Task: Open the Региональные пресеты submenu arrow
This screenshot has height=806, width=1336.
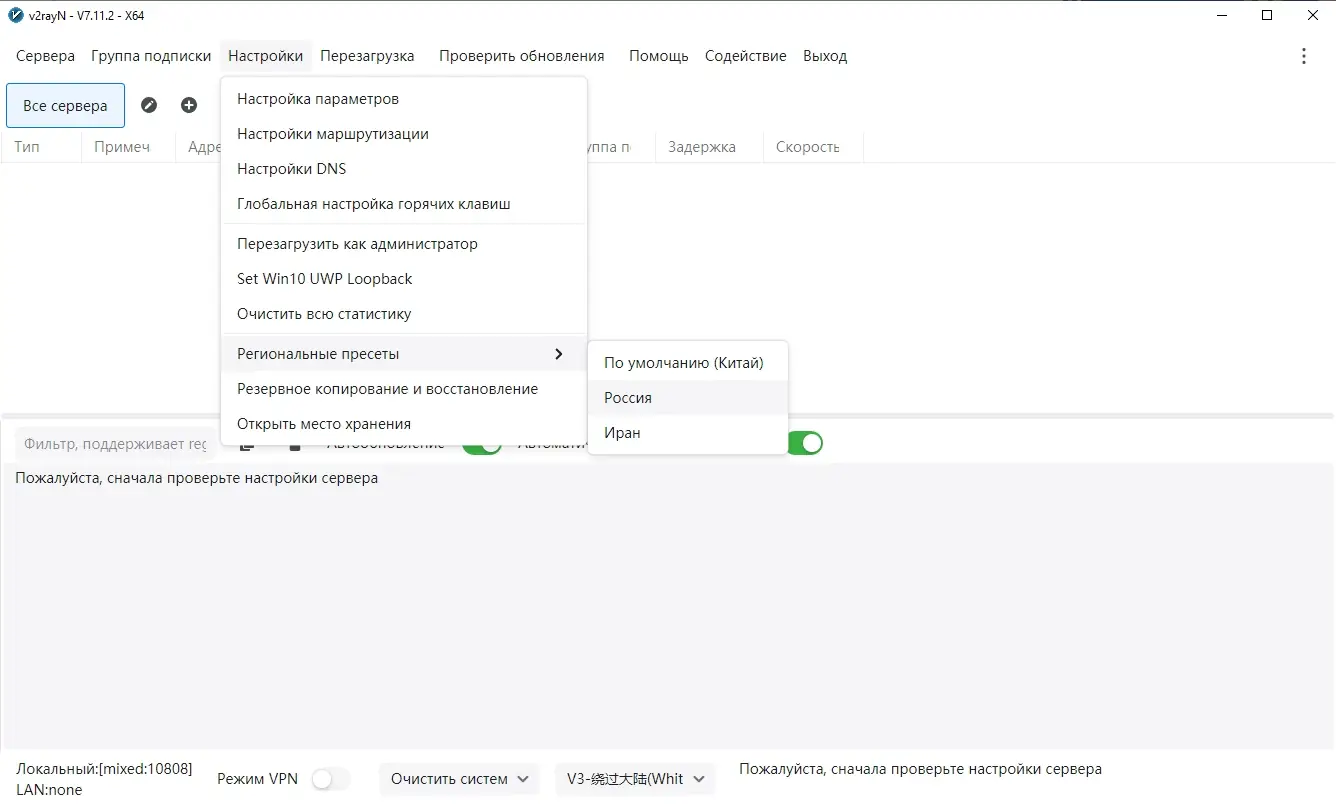Action: coord(559,354)
